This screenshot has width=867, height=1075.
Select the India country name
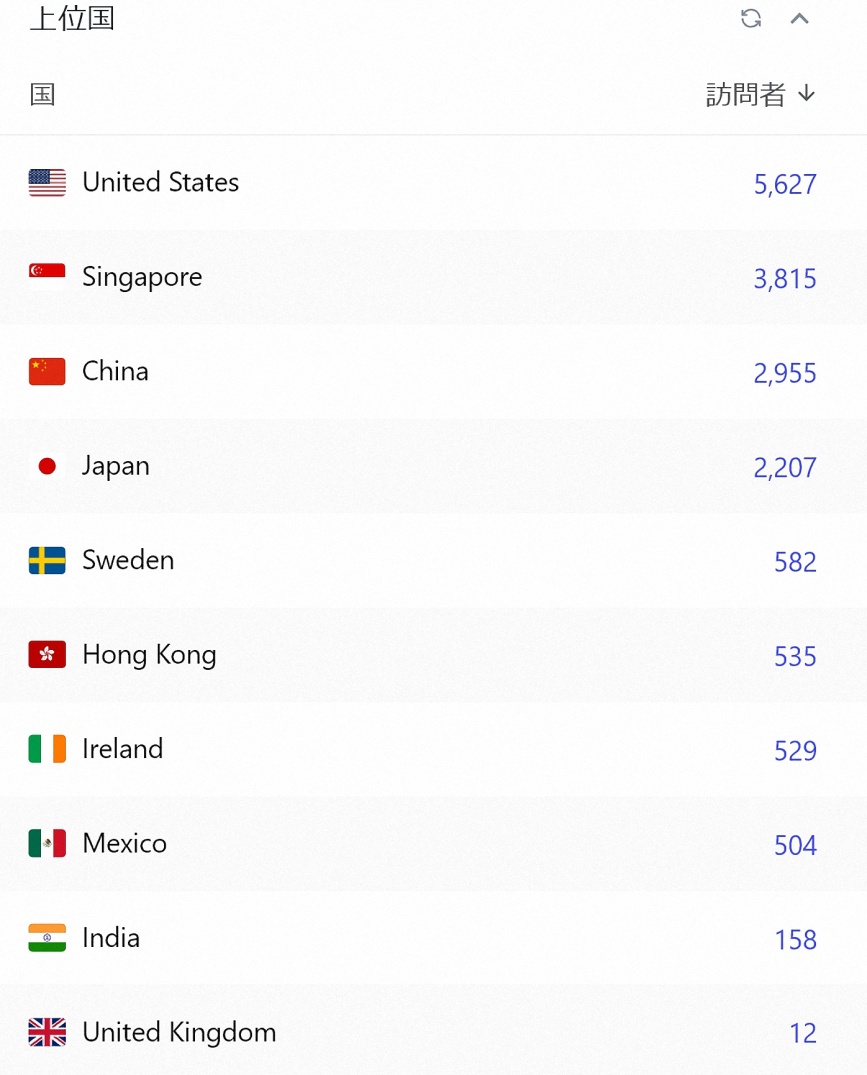pyautogui.click(x=111, y=938)
